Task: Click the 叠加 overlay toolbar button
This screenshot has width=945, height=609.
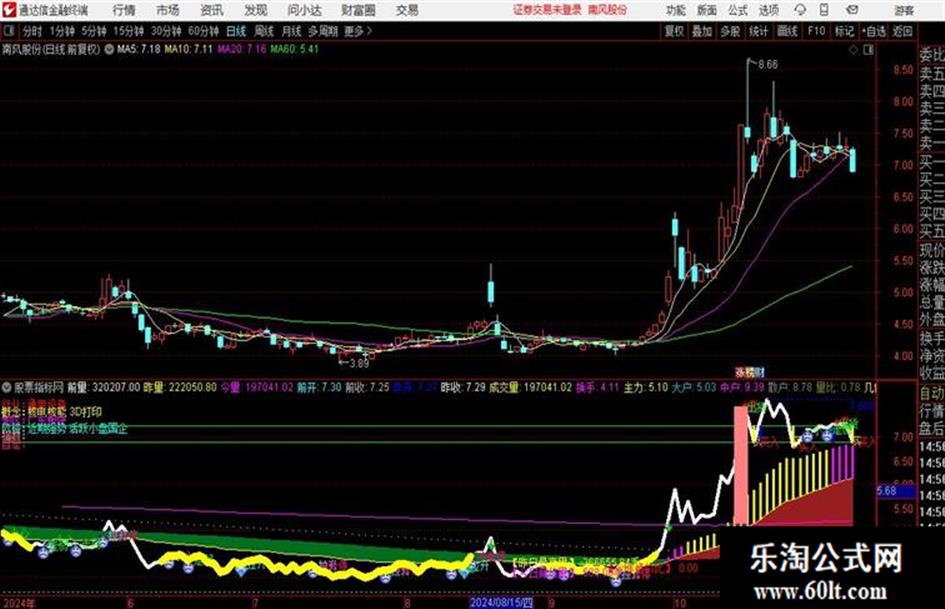Action: (702, 31)
